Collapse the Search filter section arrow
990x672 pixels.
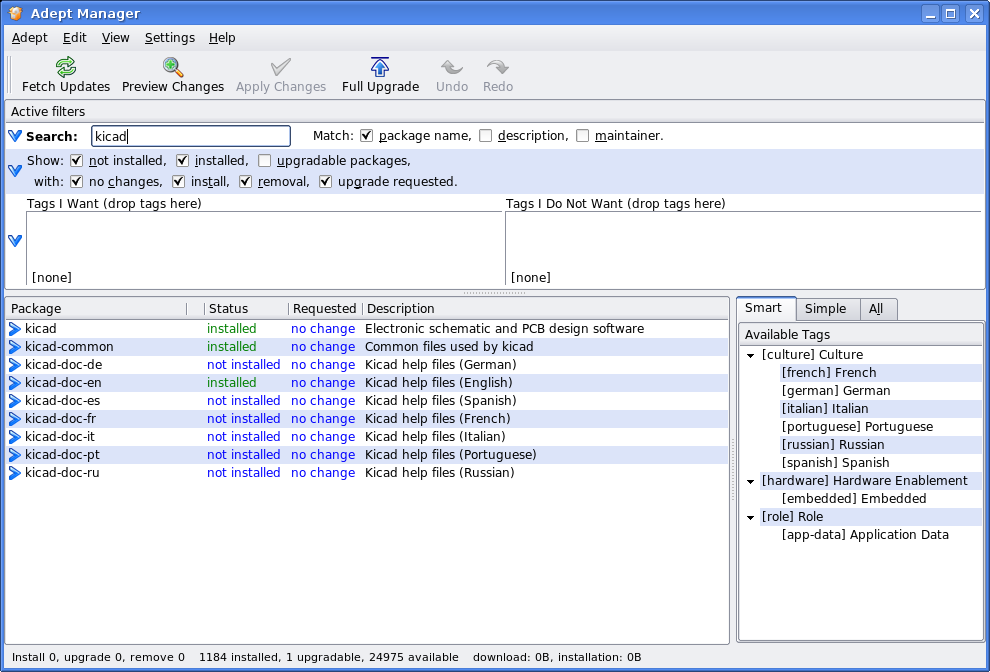[x=15, y=136]
